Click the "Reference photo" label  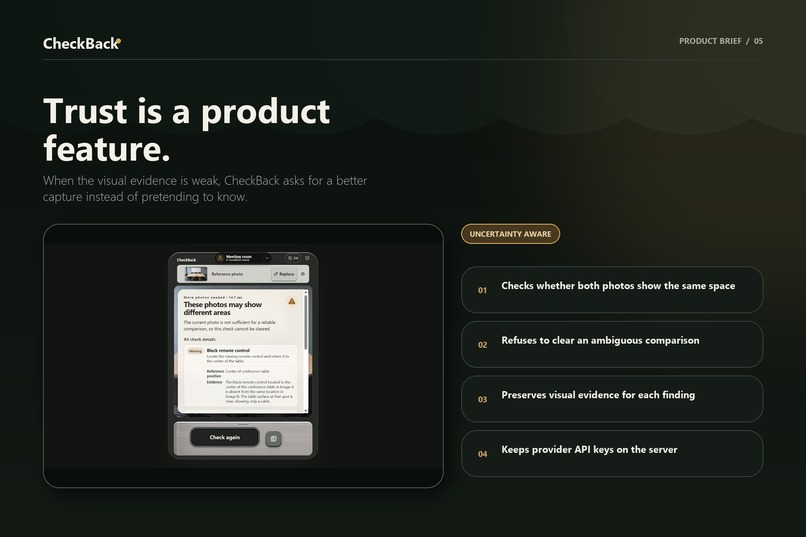[x=227, y=274]
